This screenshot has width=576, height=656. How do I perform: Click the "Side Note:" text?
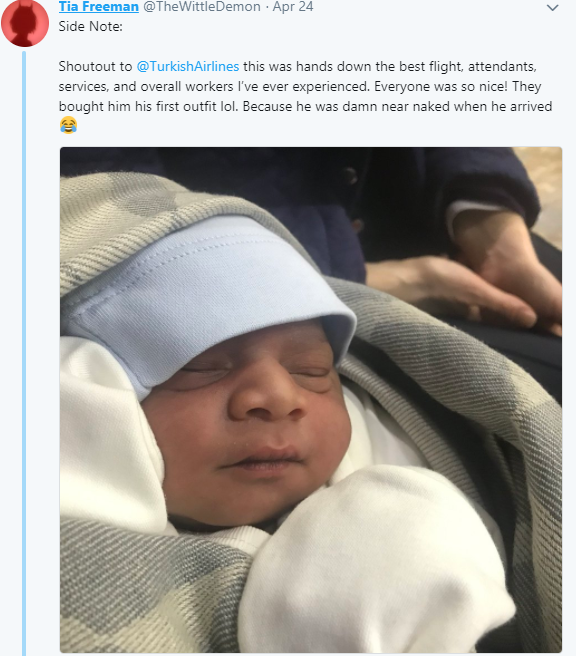(90, 26)
